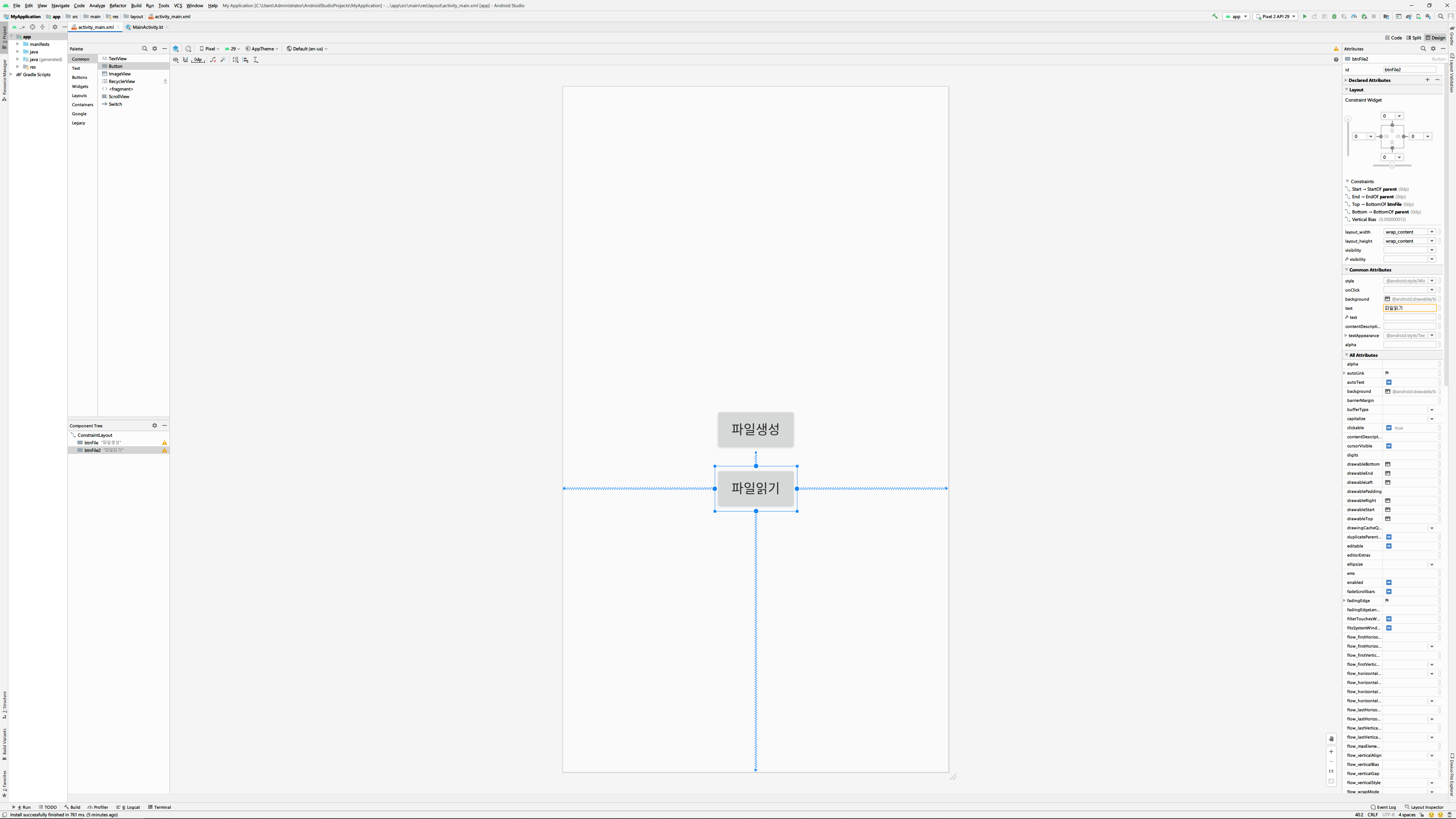Click the Sync Project with Gradle elephant icon
The width and height of the screenshot is (1456, 819).
pyautogui.click(x=1409, y=16)
